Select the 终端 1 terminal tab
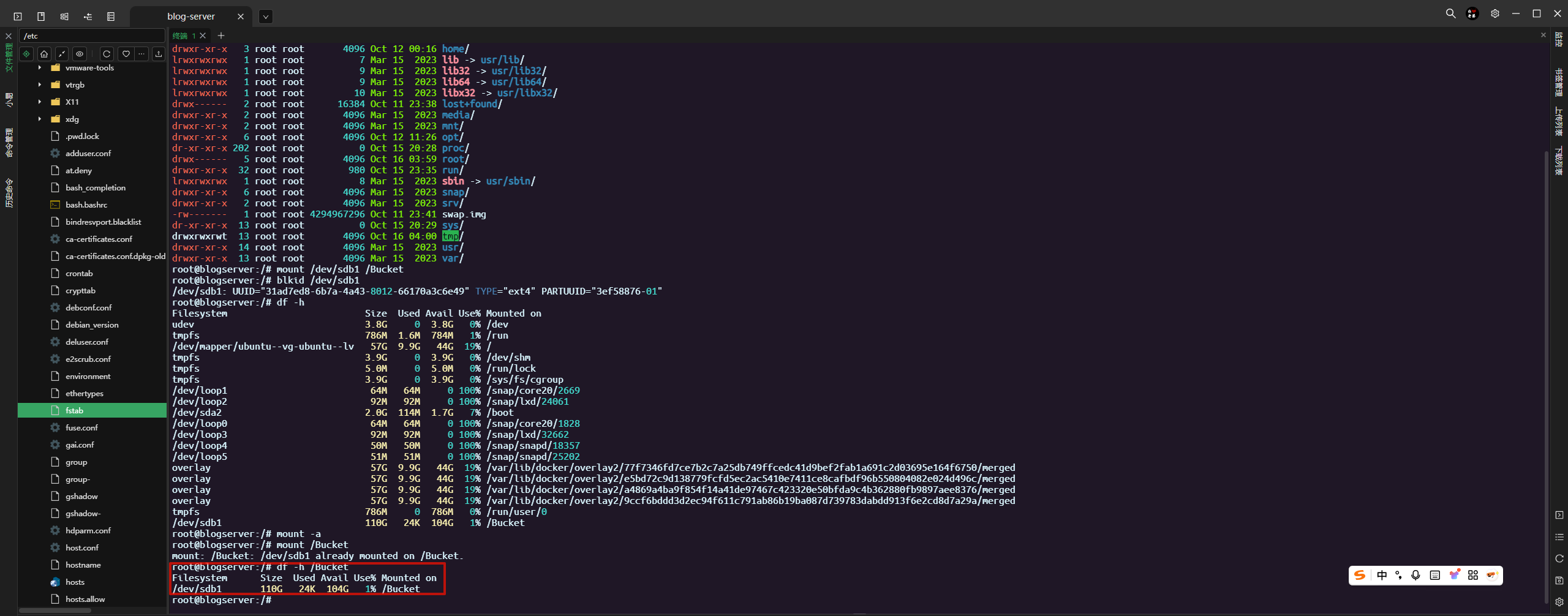 click(x=183, y=36)
